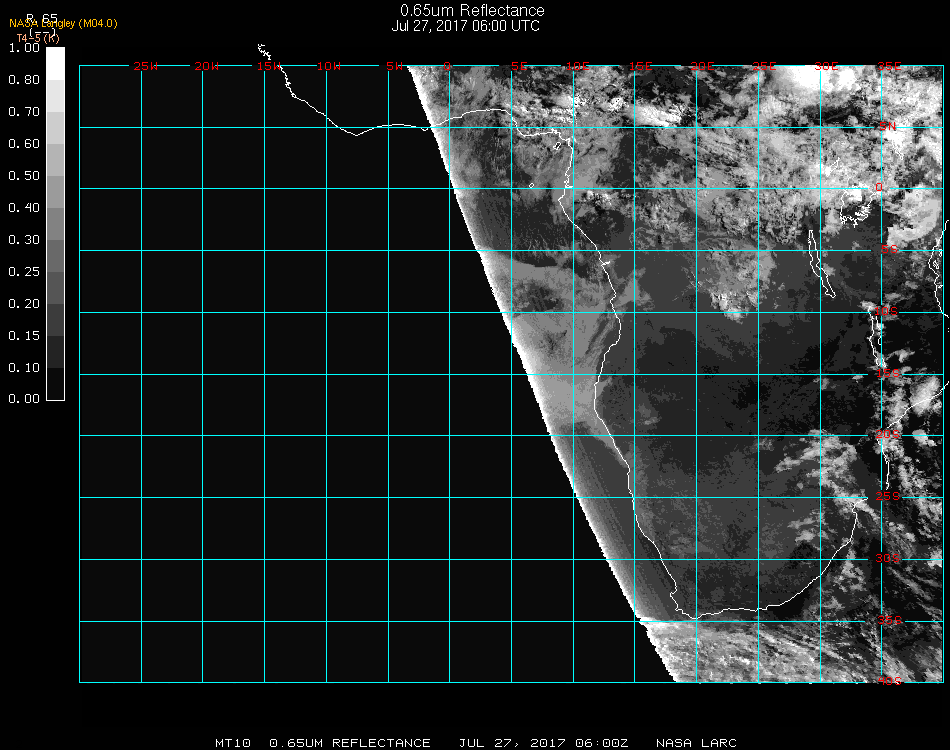
Task: Click the 20S latitude label
Action: point(888,434)
